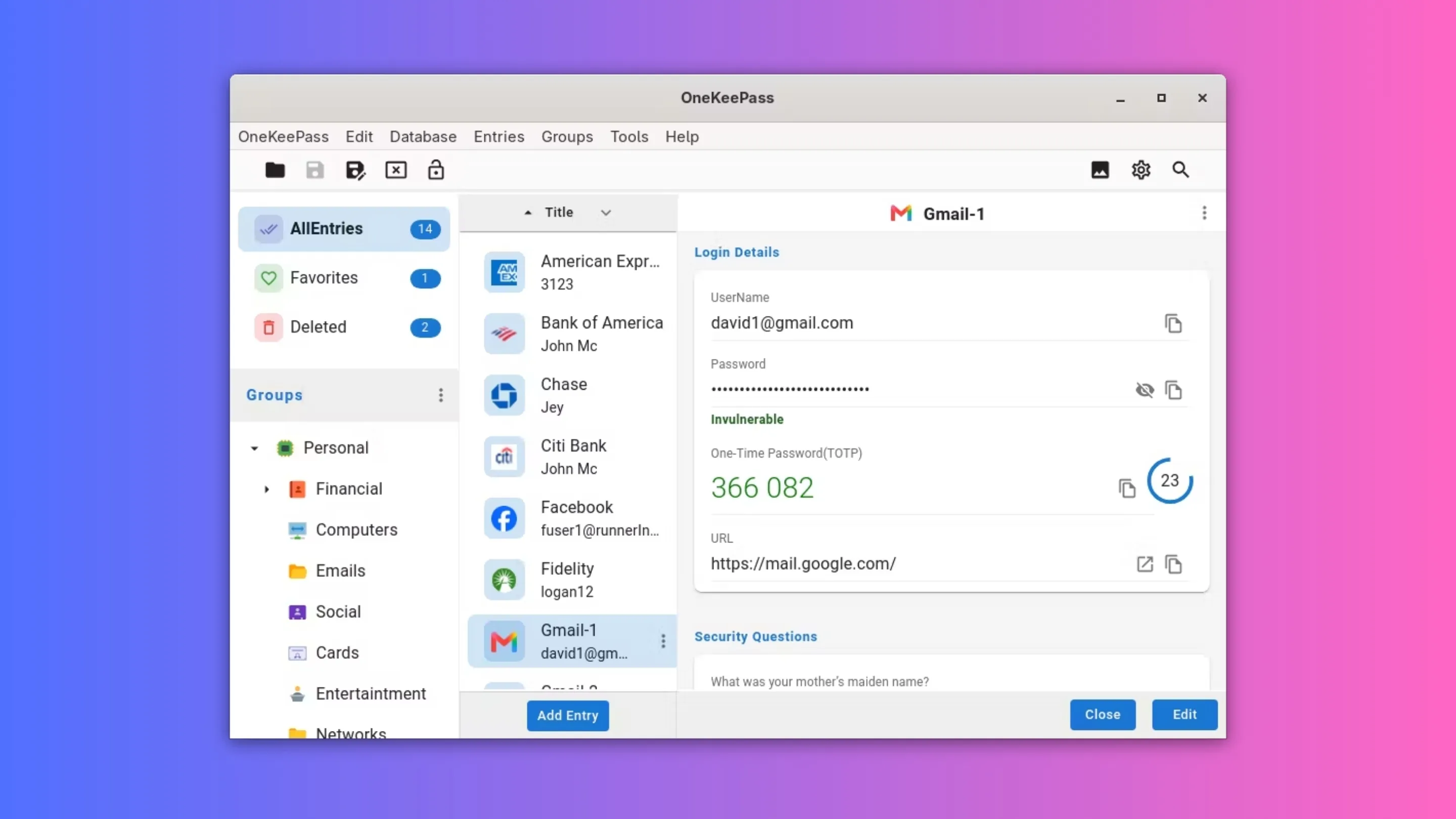This screenshot has width=1456, height=819.
Task: Select Chase entry logo
Action: click(x=504, y=395)
